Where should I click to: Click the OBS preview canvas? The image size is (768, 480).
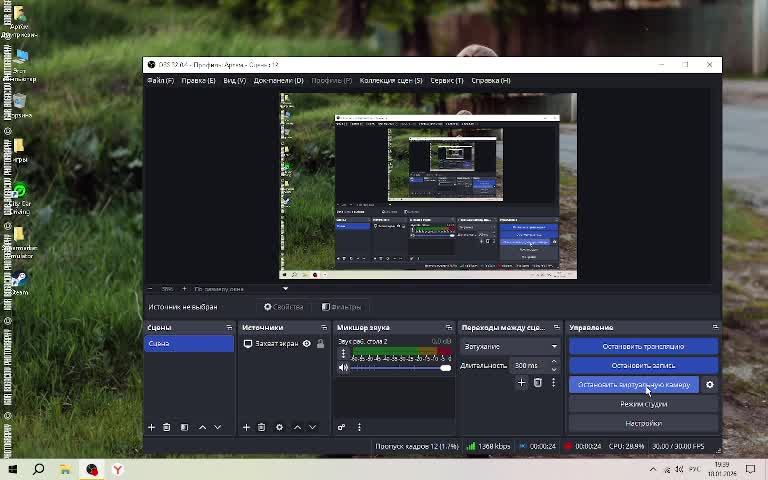point(428,186)
